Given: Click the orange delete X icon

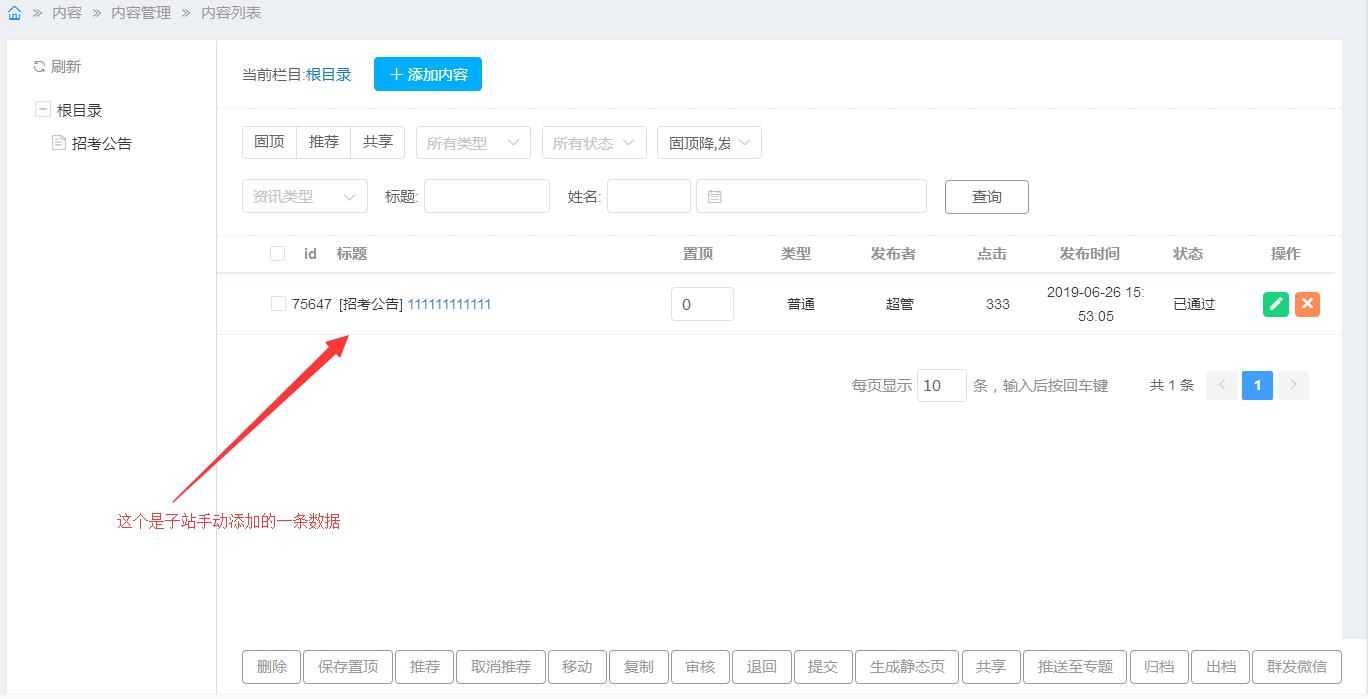Looking at the screenshot, I should 1307,304.
